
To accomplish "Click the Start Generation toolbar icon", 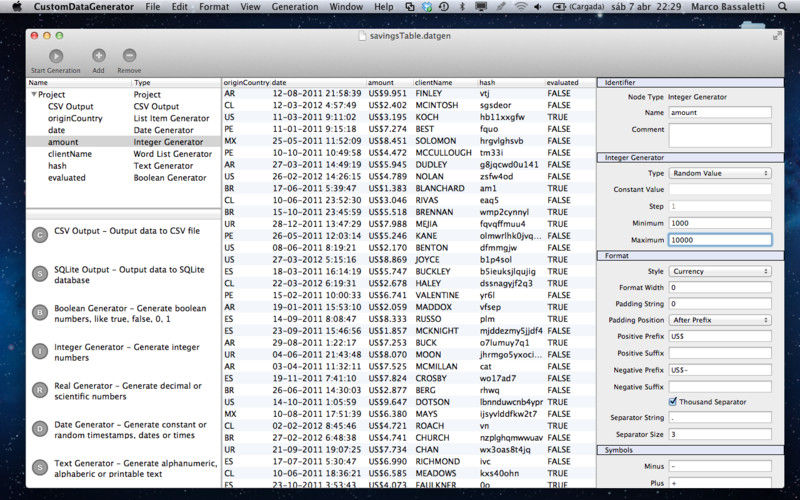I will coord(56,56).
